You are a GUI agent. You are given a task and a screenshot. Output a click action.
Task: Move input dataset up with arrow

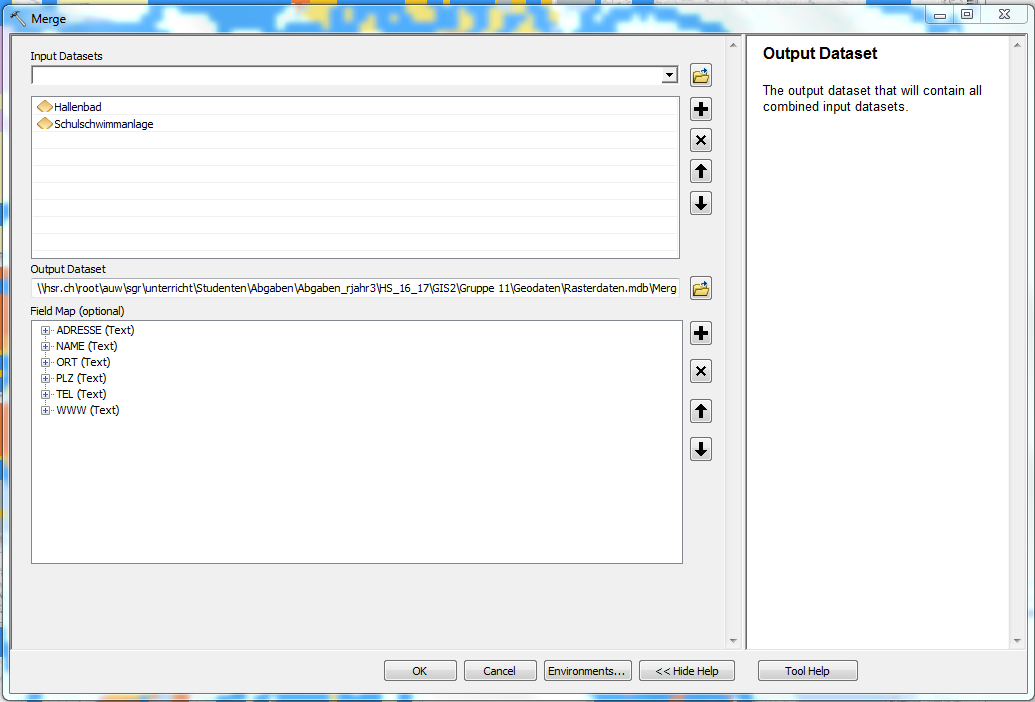701,171
